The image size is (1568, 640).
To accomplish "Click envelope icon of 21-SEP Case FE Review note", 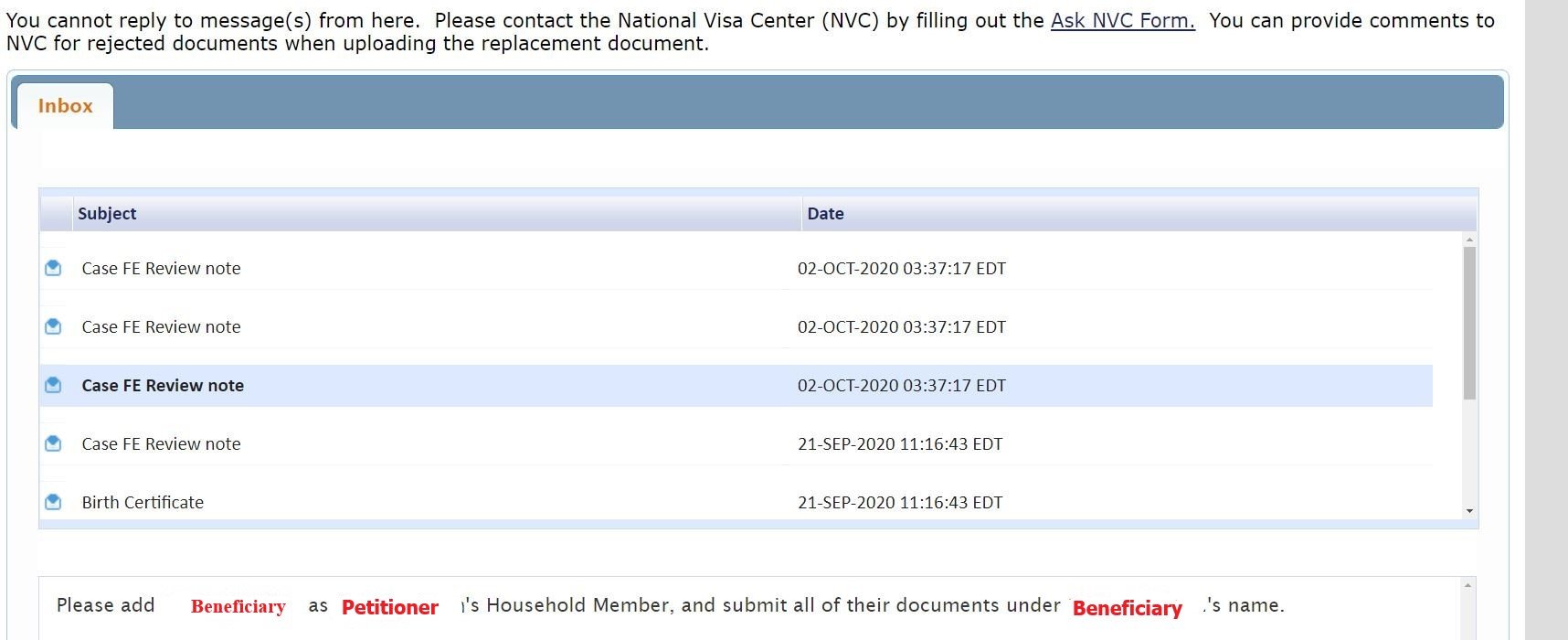I will (x=53, y=443).
